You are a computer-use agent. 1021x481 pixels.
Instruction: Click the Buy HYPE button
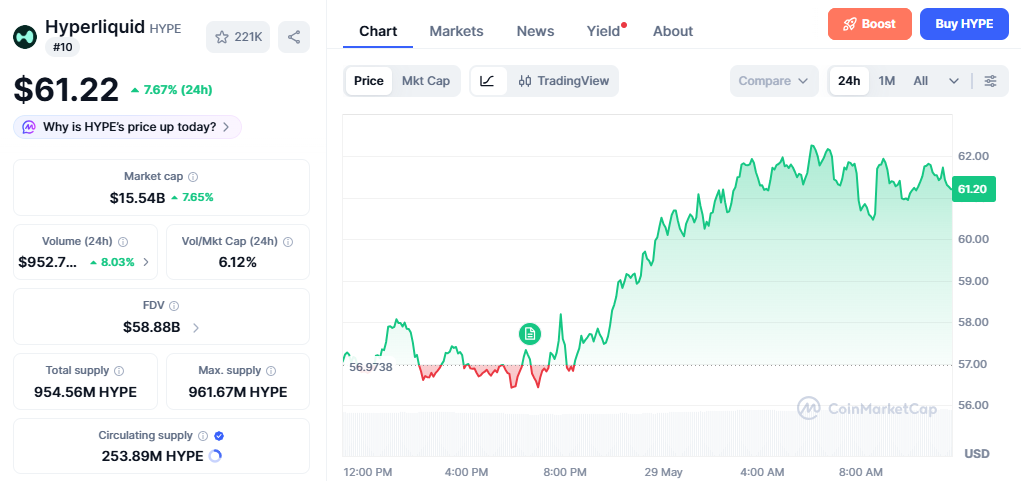click(x=964, y=24)
